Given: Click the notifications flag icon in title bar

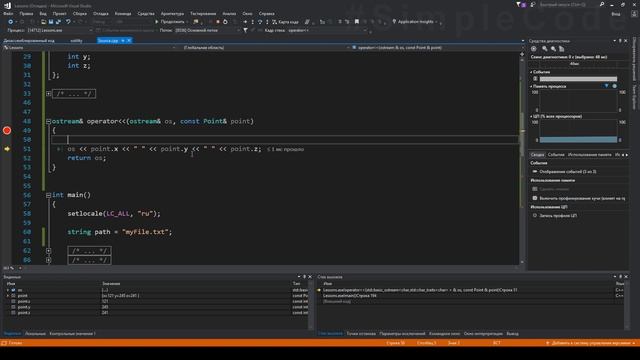Looking at the screenshot, I should tap(521, 4).
